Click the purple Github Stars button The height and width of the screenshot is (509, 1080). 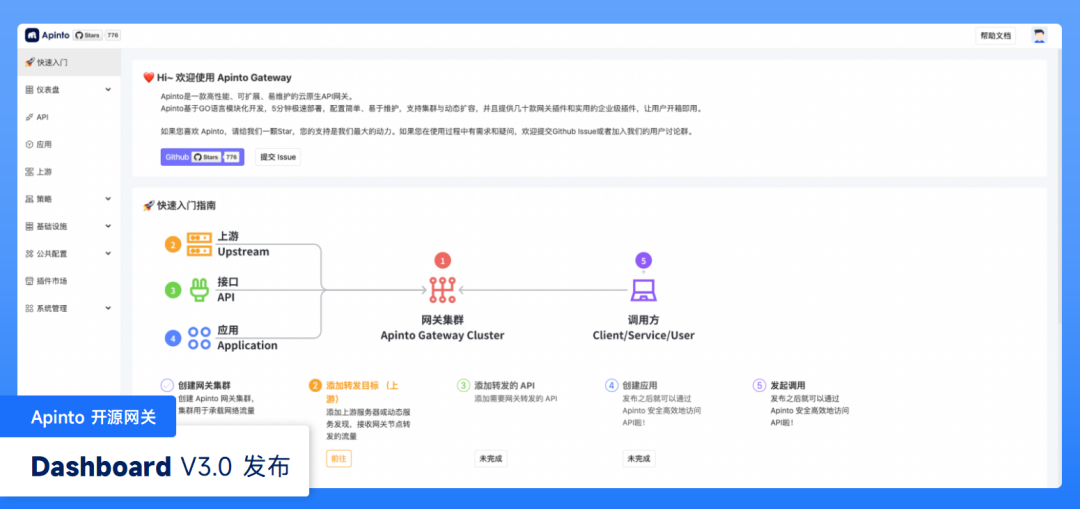tap(202, 157)
